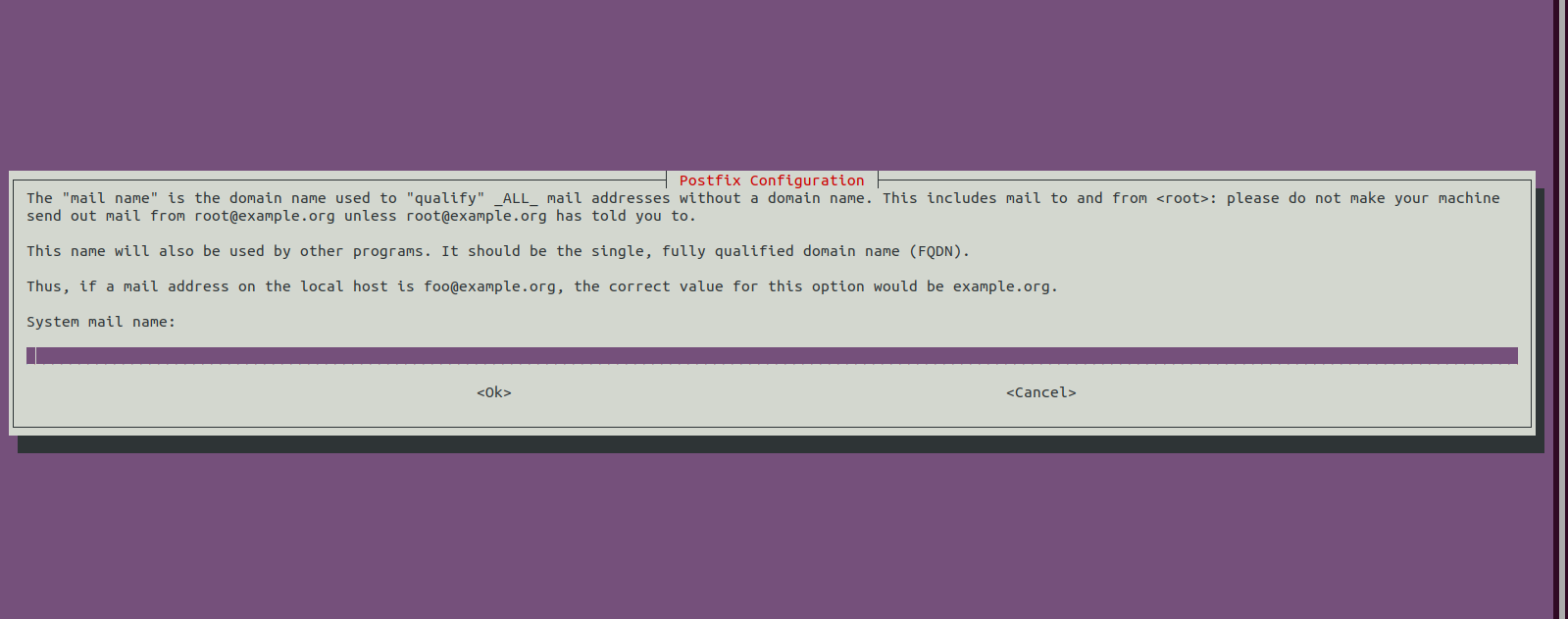Viewport: 1568px width, 619px height.
Task: Click the "foo@example.org" example address
Action: coord(489,286)
